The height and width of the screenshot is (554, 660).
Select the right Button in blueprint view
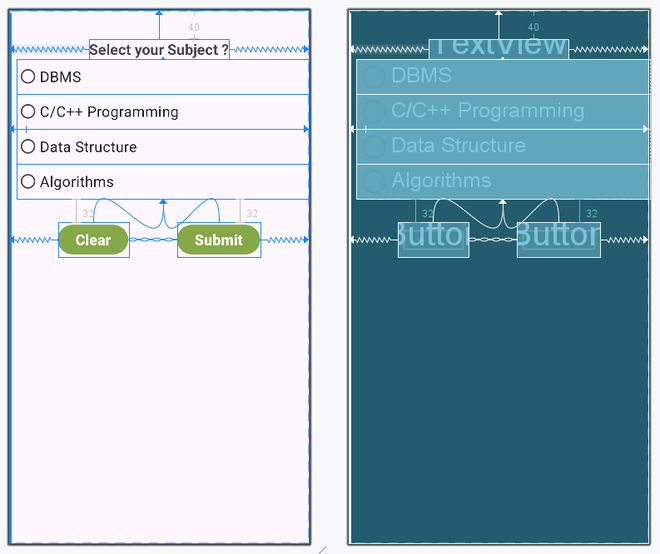[x=559, y=240]
